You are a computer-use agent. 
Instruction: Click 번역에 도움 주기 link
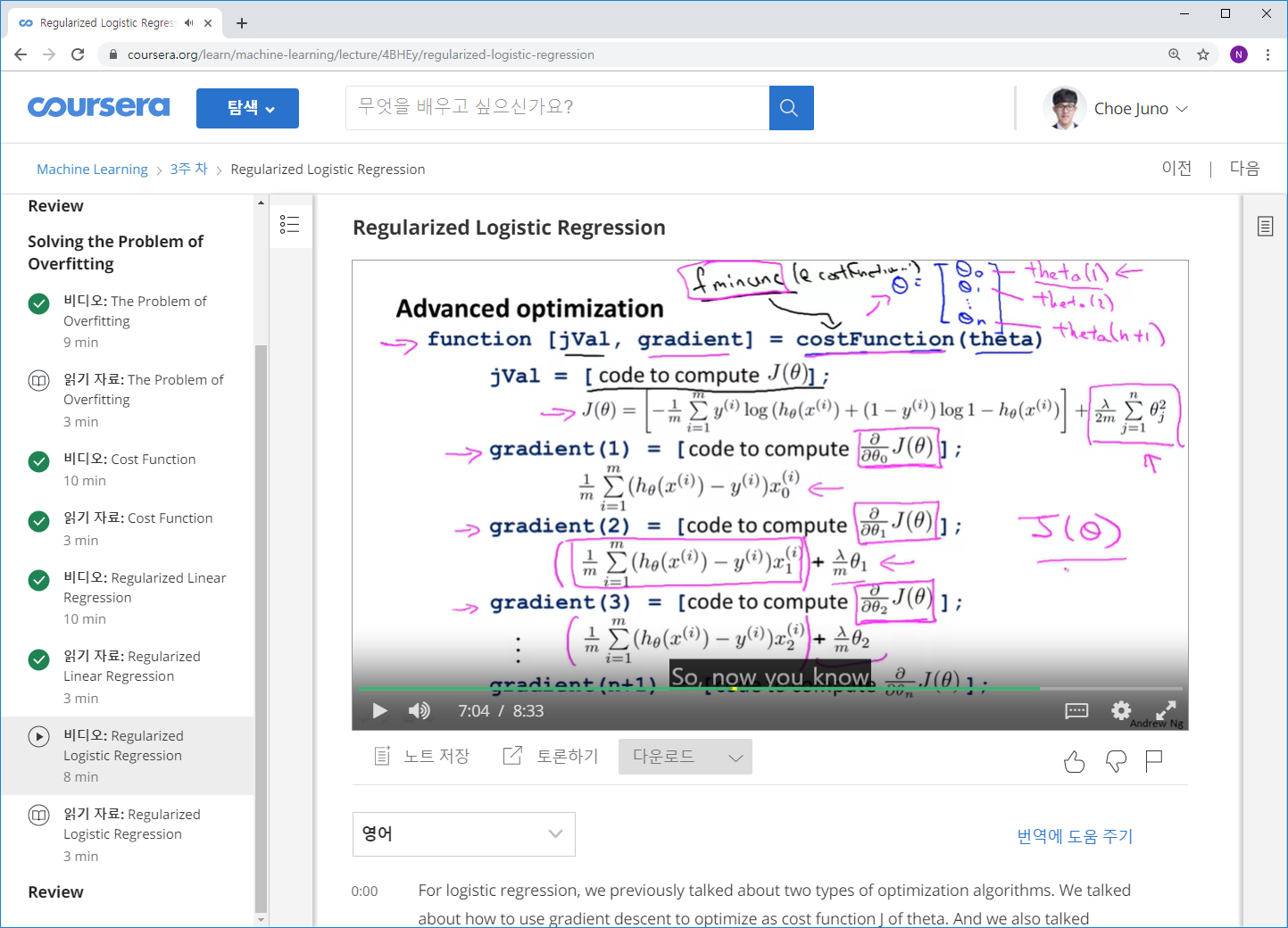tap(1075, 836)
